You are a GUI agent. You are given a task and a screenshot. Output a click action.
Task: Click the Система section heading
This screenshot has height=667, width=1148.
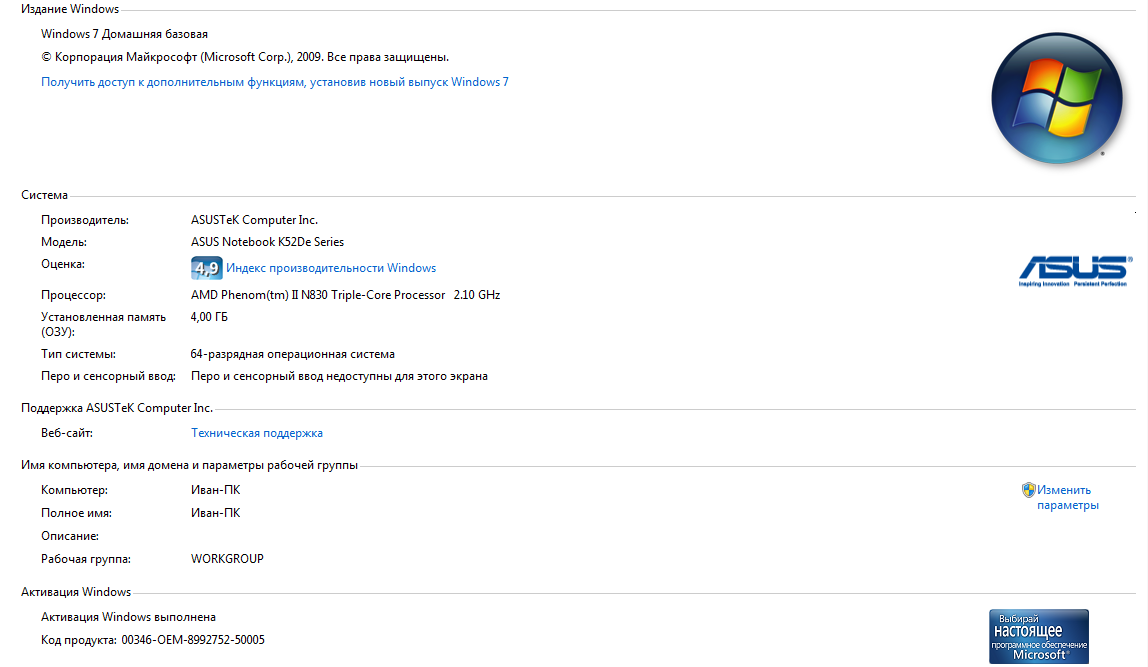click(45, 195)
